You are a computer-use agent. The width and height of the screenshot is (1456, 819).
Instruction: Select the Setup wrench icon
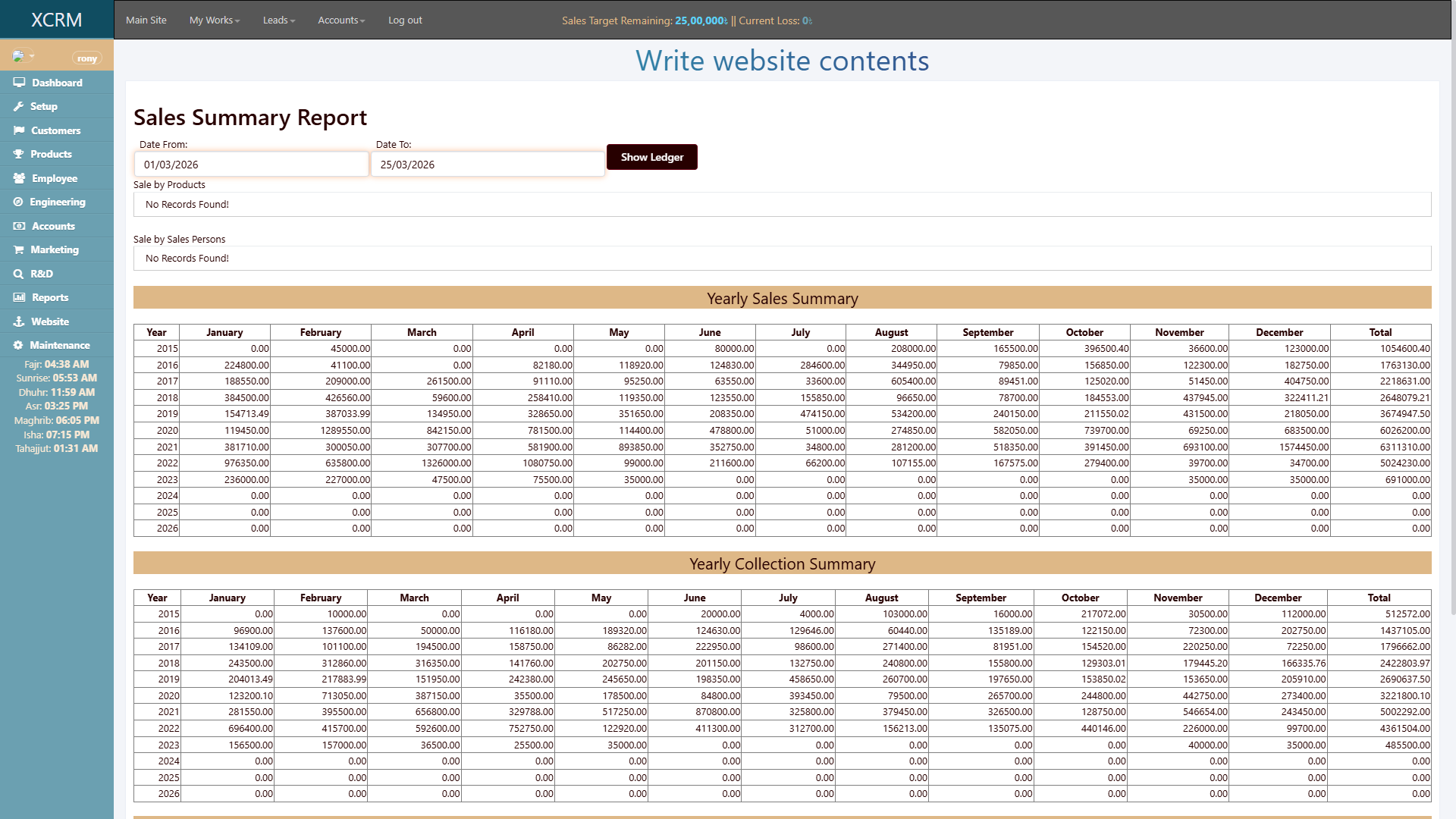click(x=19, y=106)
